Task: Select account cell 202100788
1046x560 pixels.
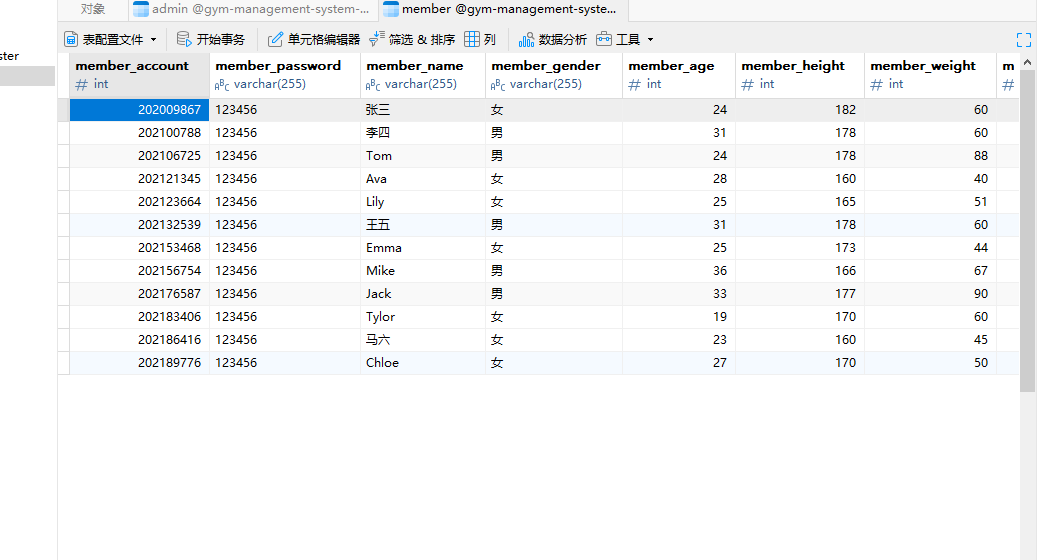Action: [139, 133]
